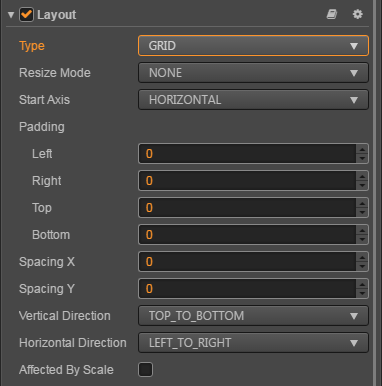Increase Padding Right with up arrow
This screenshot has height=386, width=382.
click(x=362, y=176)
